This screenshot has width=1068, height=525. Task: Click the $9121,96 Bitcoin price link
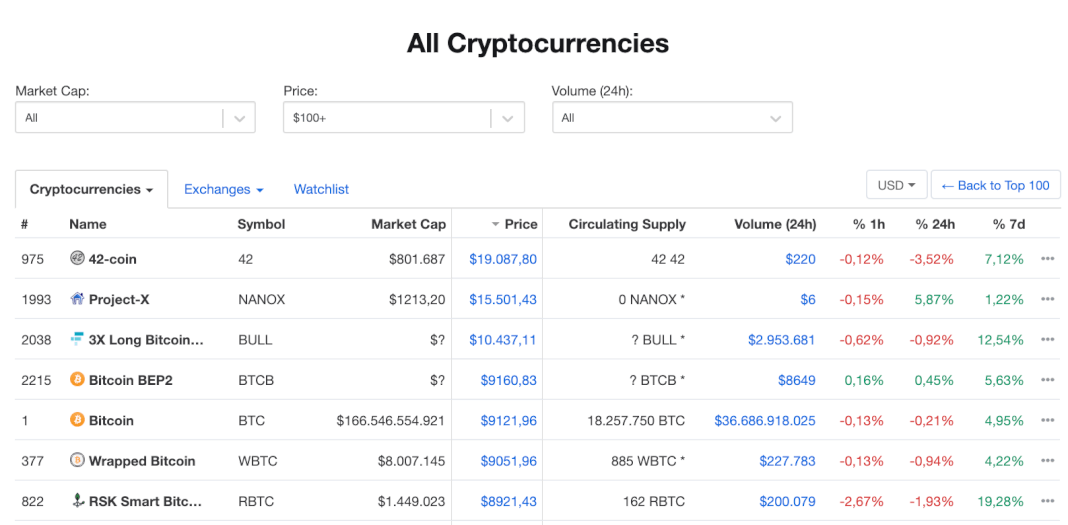point(509,420)
